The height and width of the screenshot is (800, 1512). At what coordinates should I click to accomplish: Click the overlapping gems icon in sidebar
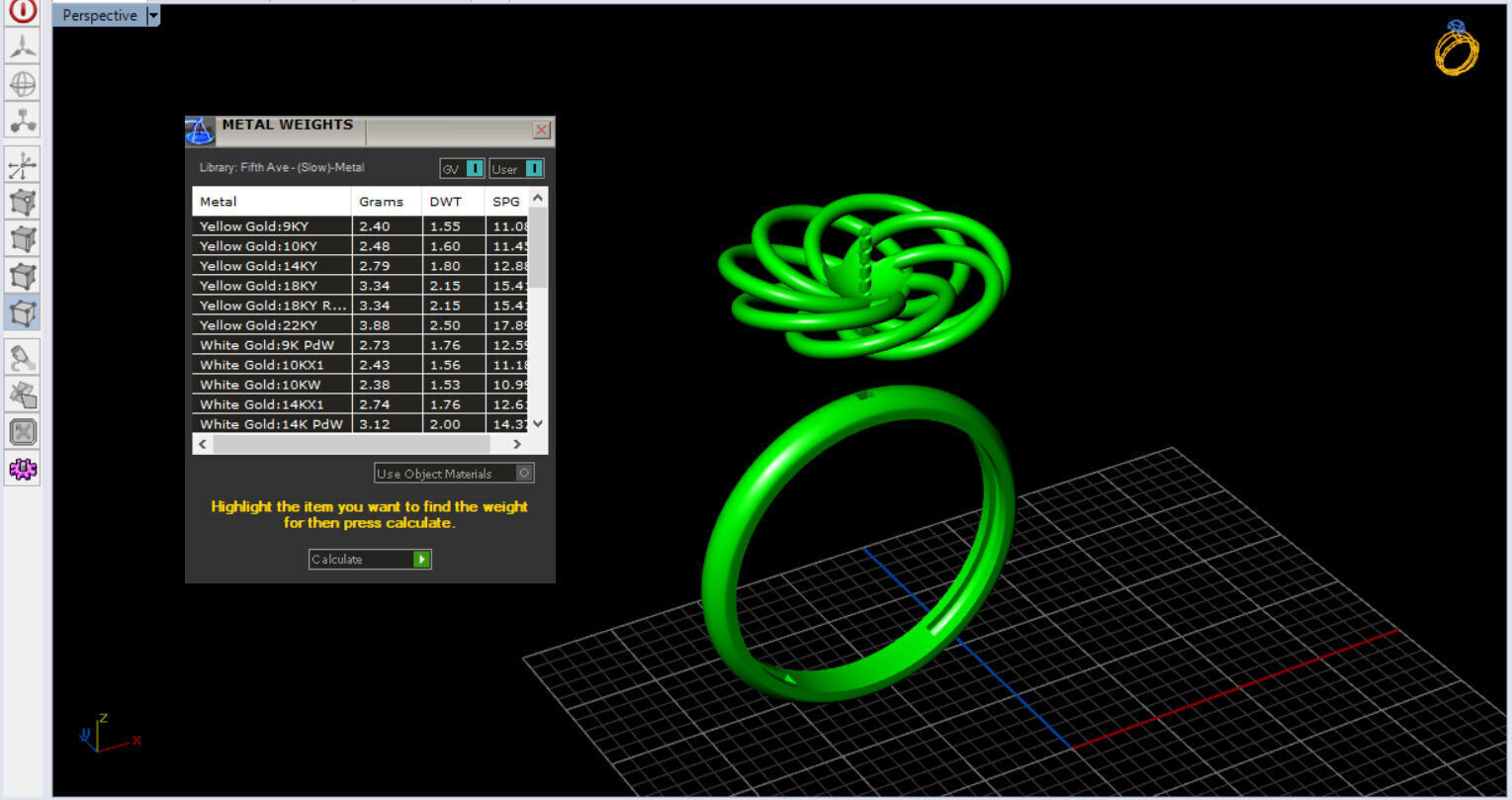click(23, 395)
